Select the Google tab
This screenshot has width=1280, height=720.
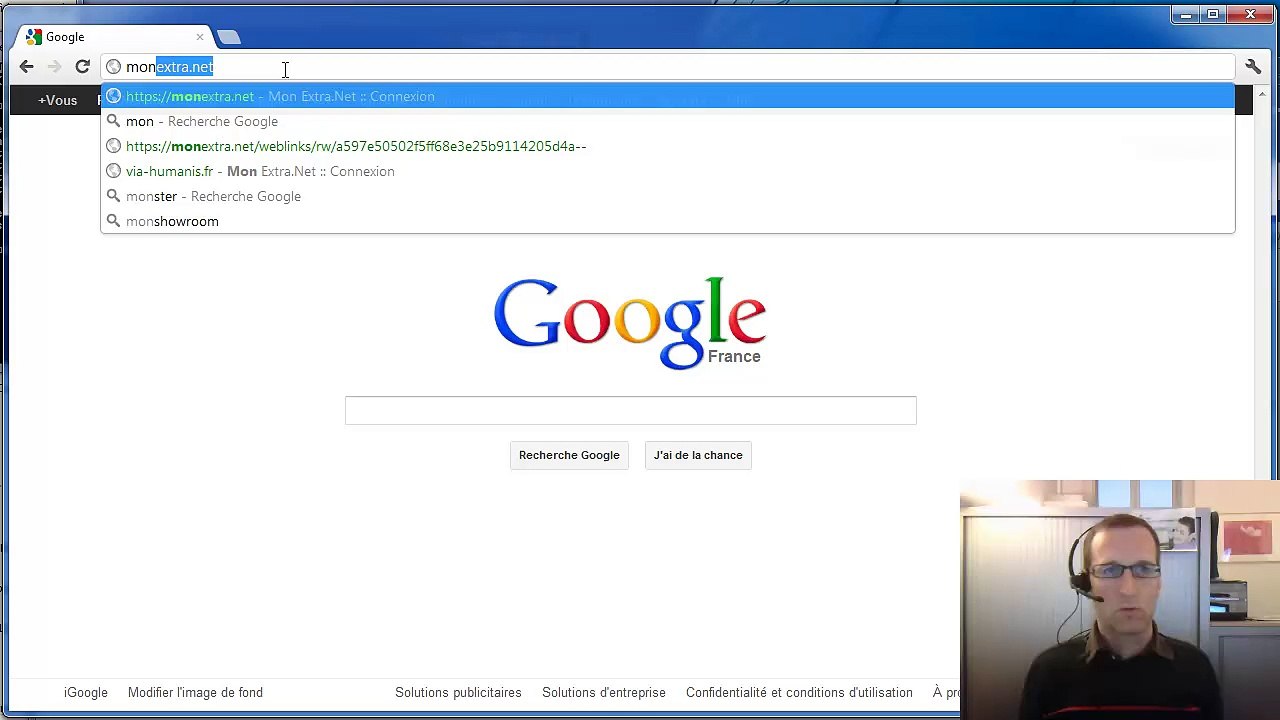point(112,37)
